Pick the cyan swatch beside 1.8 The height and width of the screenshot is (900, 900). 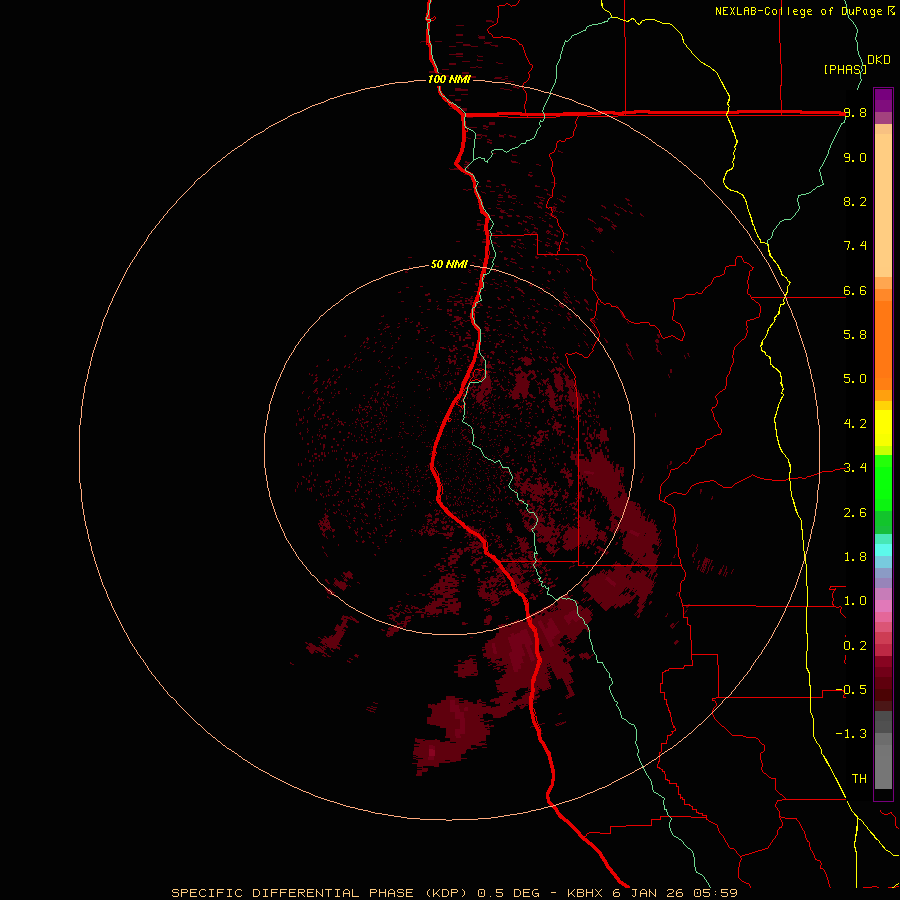click(x=883, y=550)
